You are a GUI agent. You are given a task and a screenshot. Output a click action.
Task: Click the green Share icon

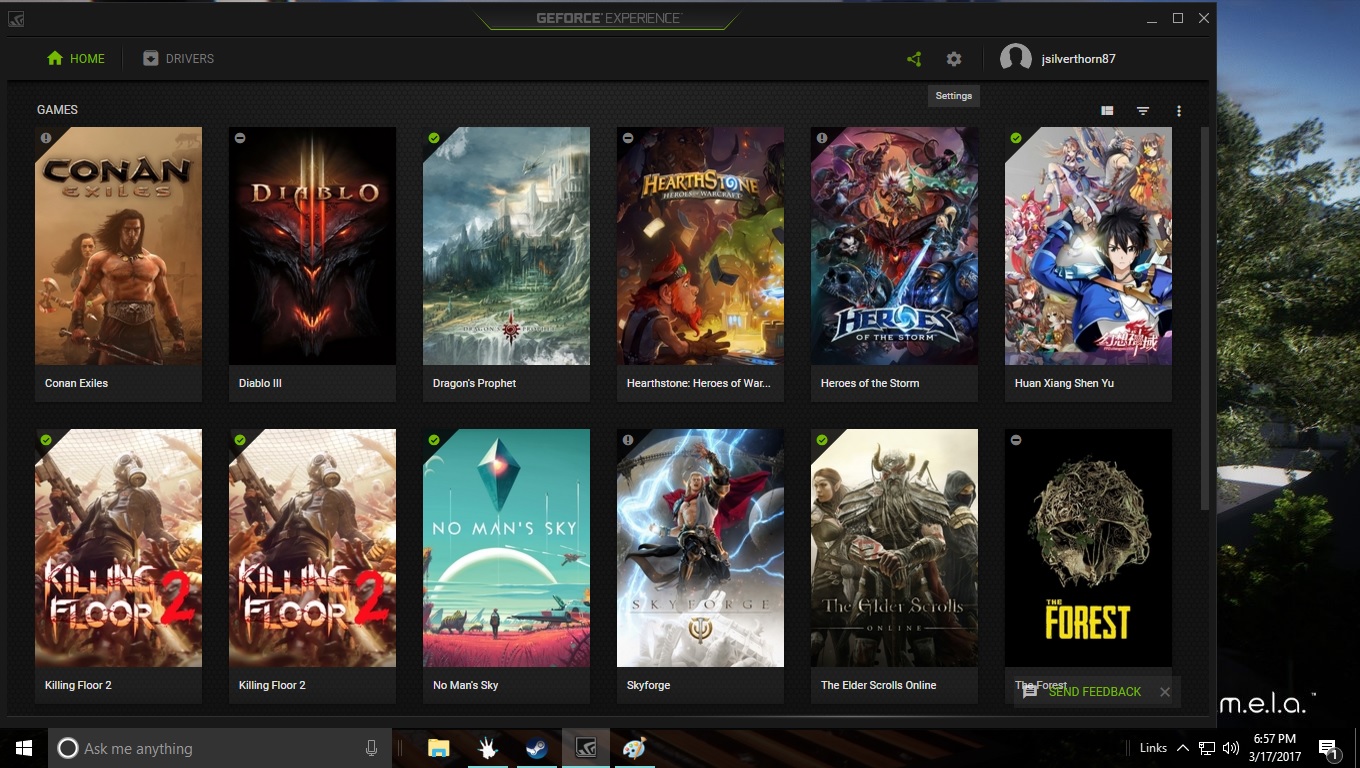[x=914, y=59]
